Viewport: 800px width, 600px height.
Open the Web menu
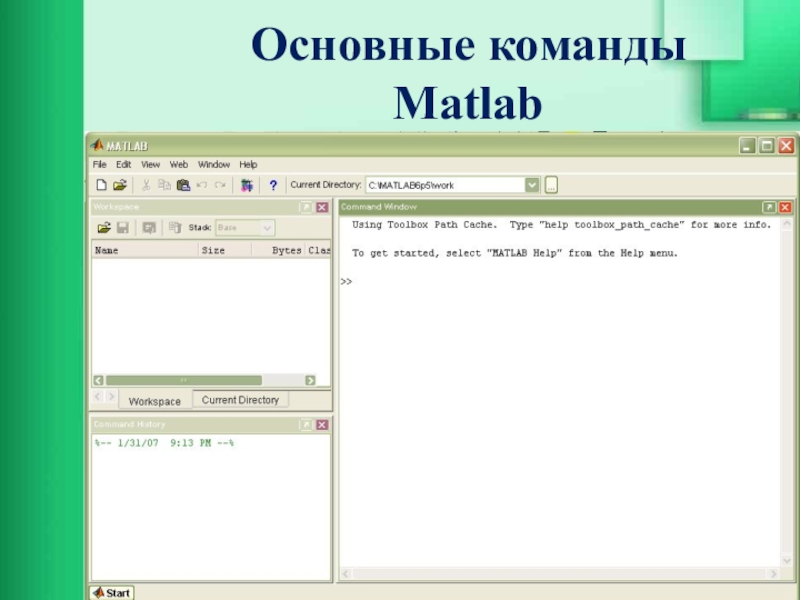click(179, 164)
